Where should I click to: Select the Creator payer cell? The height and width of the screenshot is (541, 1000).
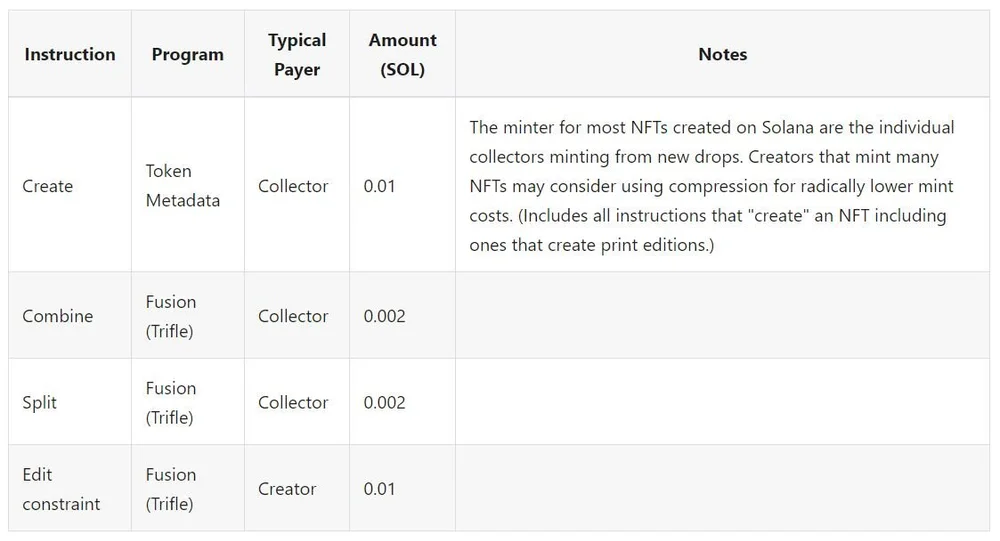pyautogui.click(x=287, y=489)
